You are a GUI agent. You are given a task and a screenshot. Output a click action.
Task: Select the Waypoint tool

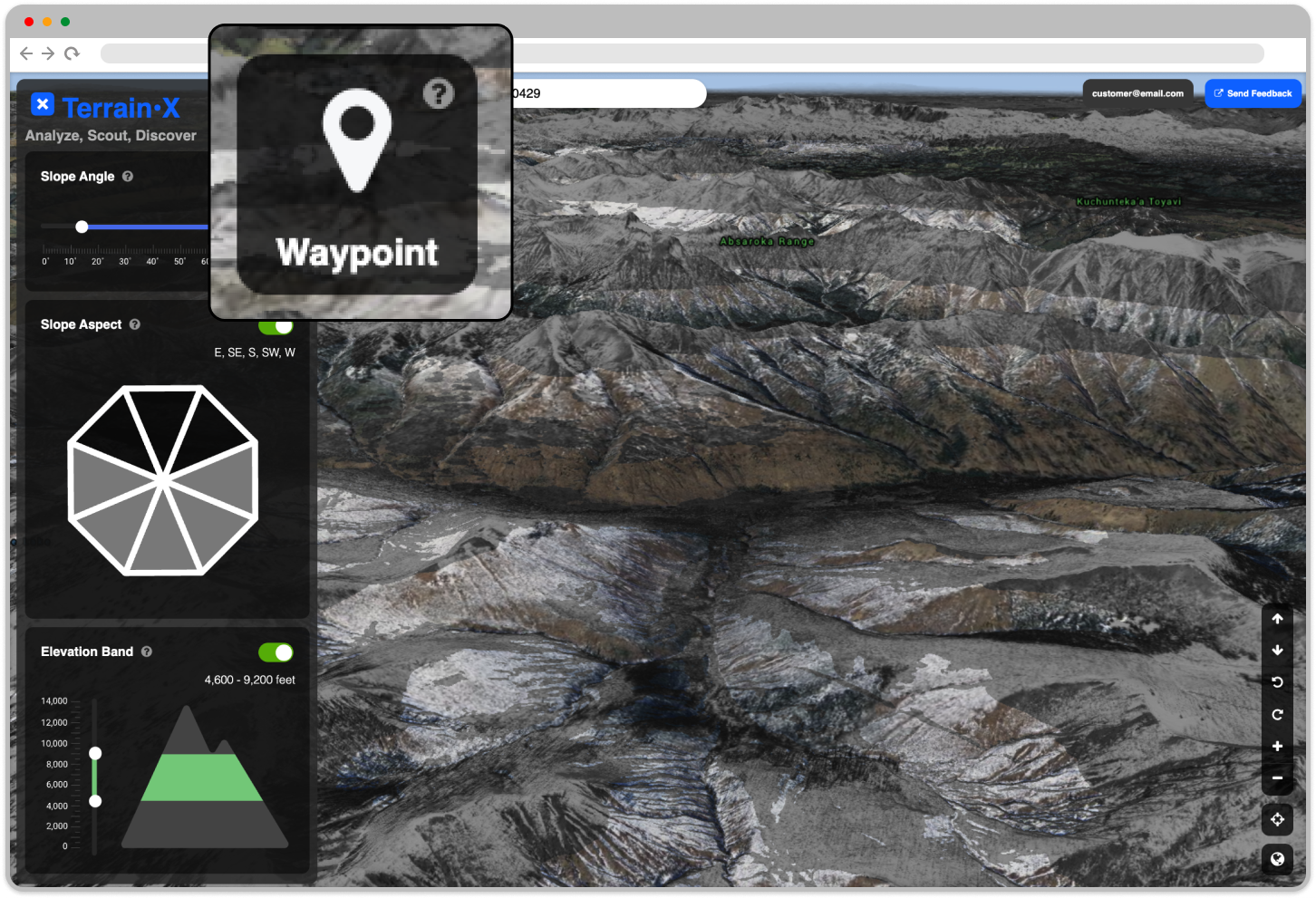[x=359, y=172]
